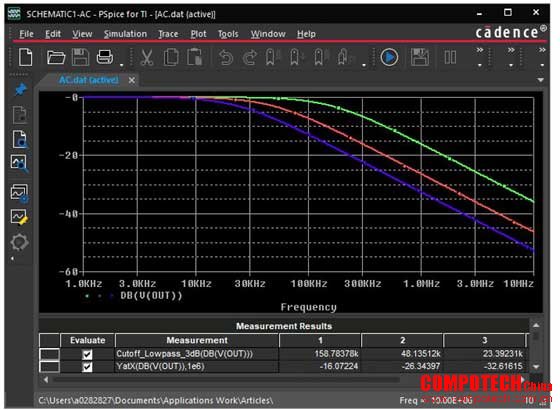Close the AC.dat (active) tab
The image size is (560, 410).
point(132,80)
